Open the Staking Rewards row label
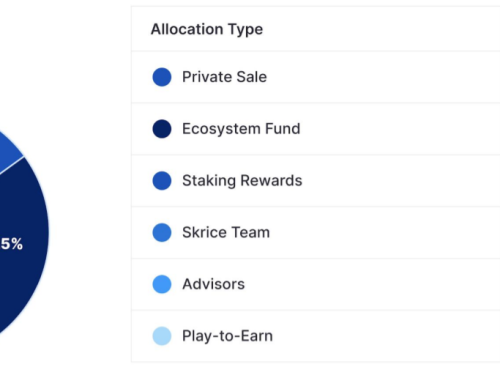Screen dimensions: 500x375 pyautogui.click(x=242, y=181)
